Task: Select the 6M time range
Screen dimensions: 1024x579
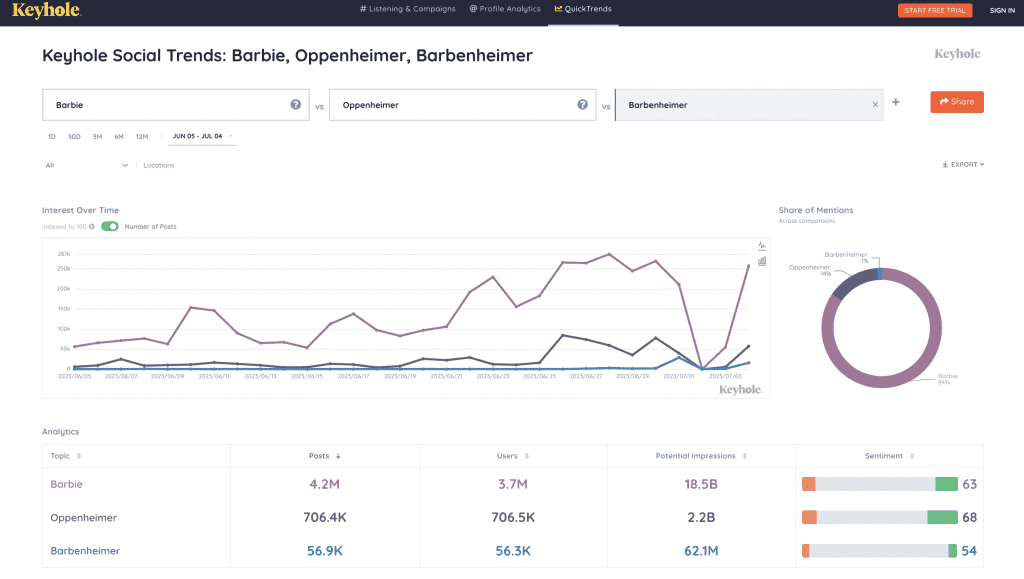Action: [x=119, y=136]
